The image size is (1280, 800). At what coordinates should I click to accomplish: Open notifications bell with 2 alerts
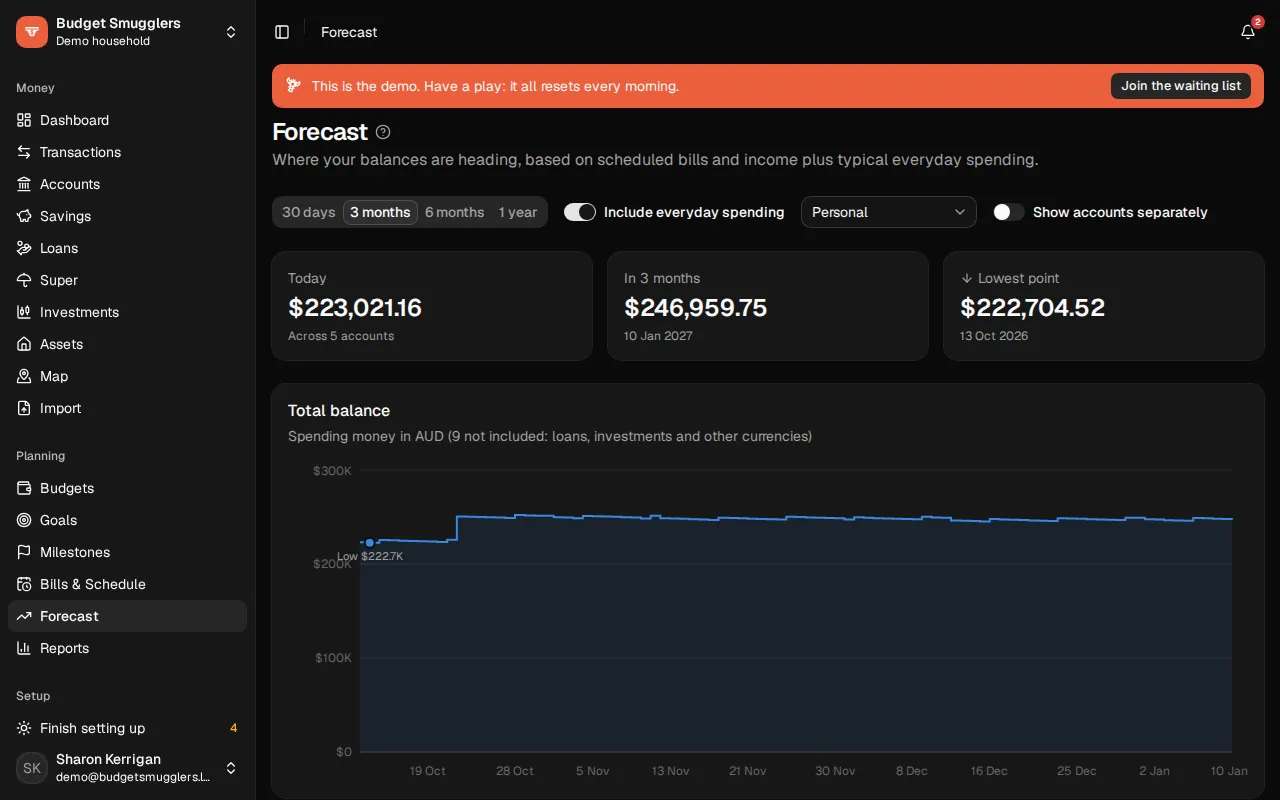tap(1248, 32)
